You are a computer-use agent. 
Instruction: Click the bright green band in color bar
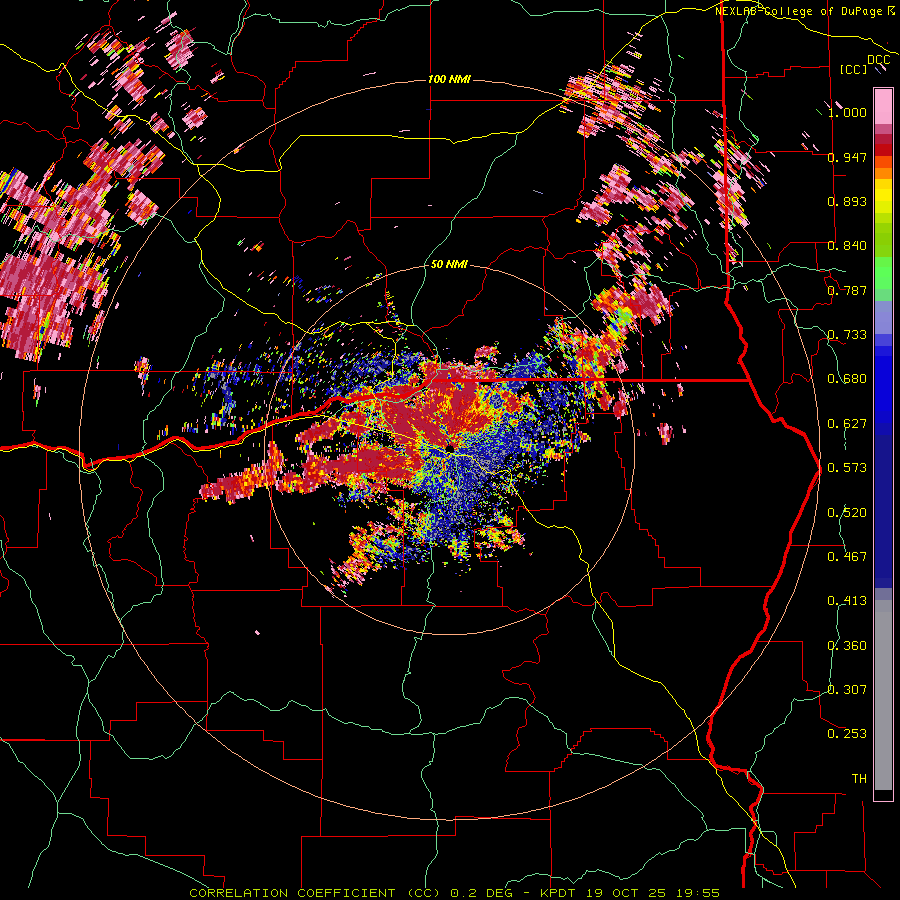[x=883, y=272]
